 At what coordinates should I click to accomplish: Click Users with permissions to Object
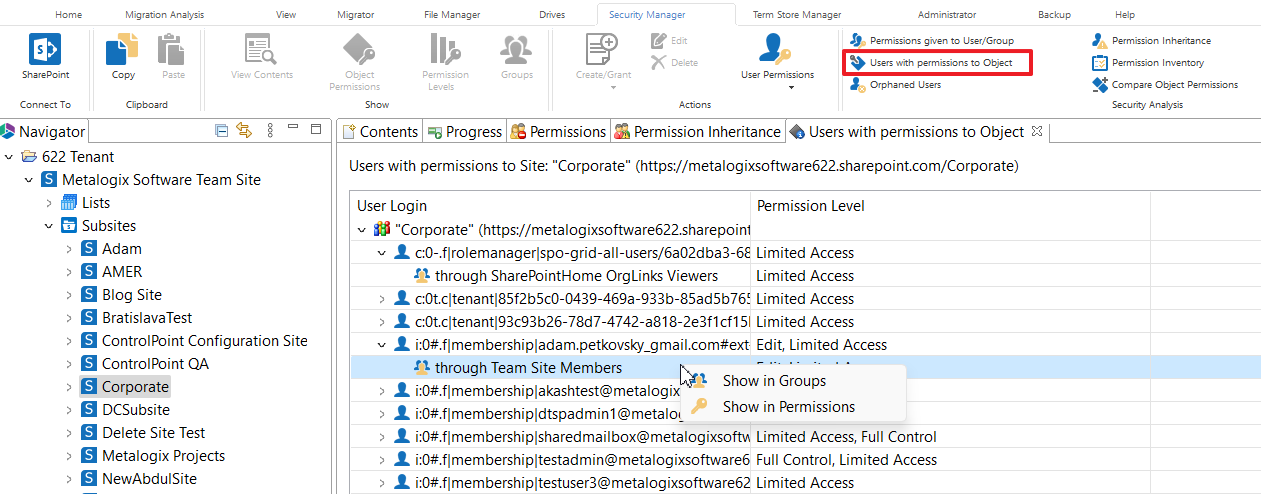(932, 63)
